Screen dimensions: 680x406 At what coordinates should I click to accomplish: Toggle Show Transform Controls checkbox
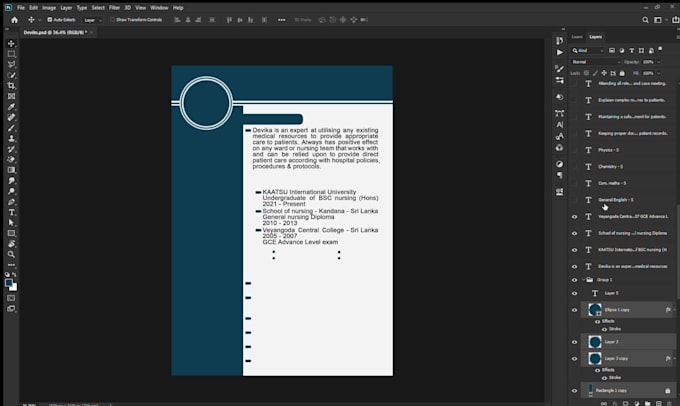pyautogui.click(x=112, y=20)
